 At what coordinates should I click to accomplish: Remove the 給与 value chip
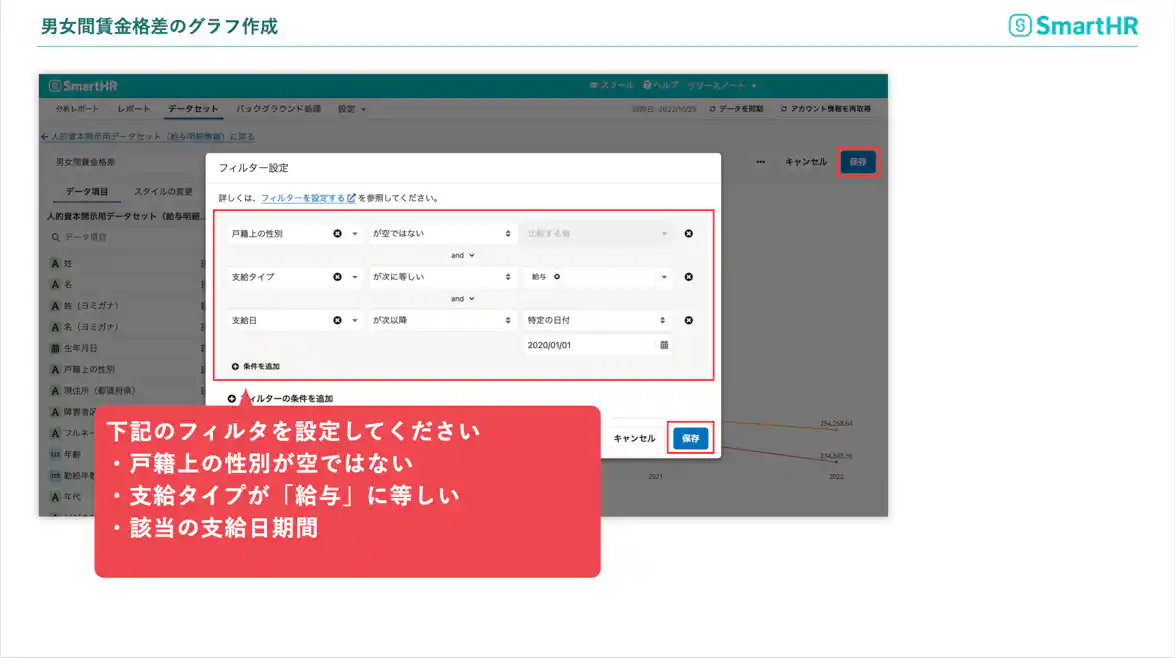coord(557,276)
